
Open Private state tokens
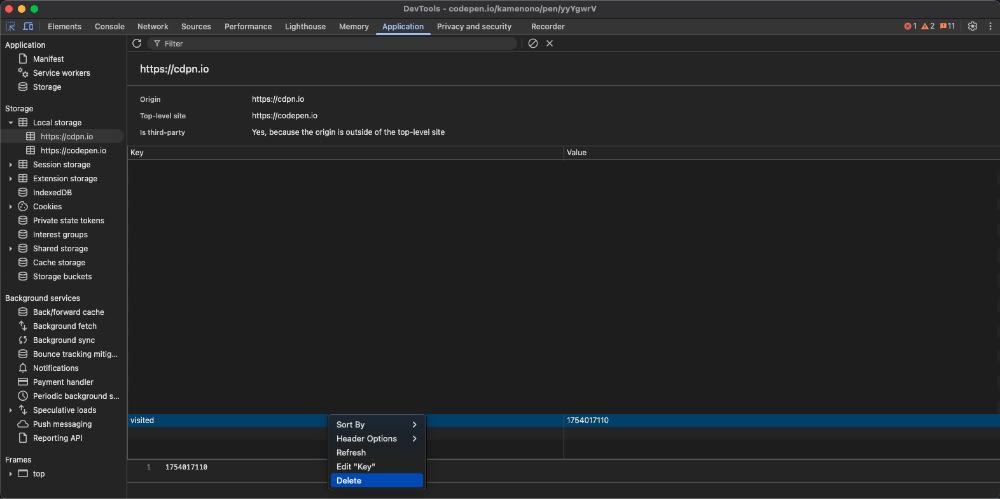(x=68, y=221)
